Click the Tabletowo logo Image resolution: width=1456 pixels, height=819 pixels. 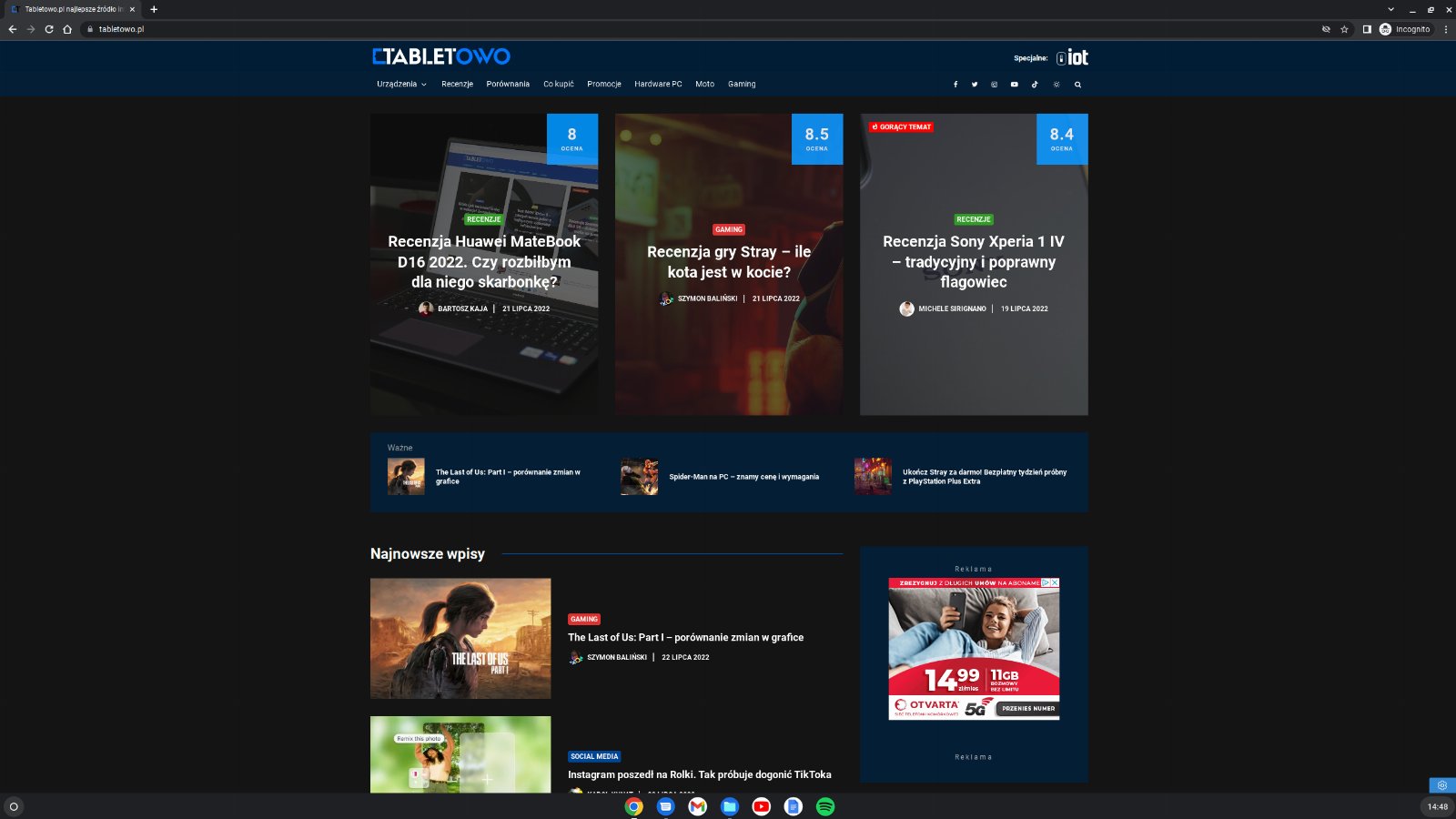coord(441,56)
